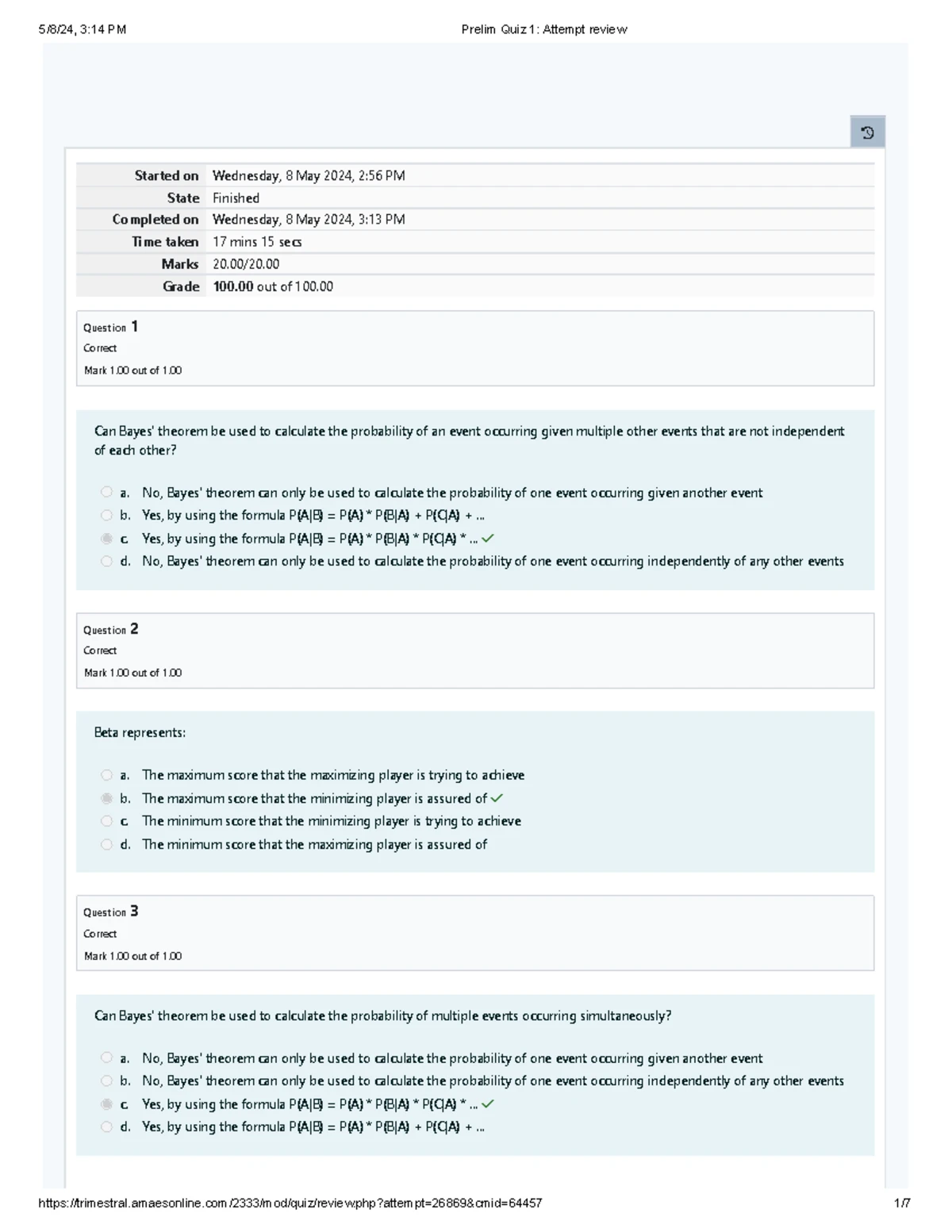
Task: Click the green checkmark in Question 1
Action: click(x=488, y=539)
